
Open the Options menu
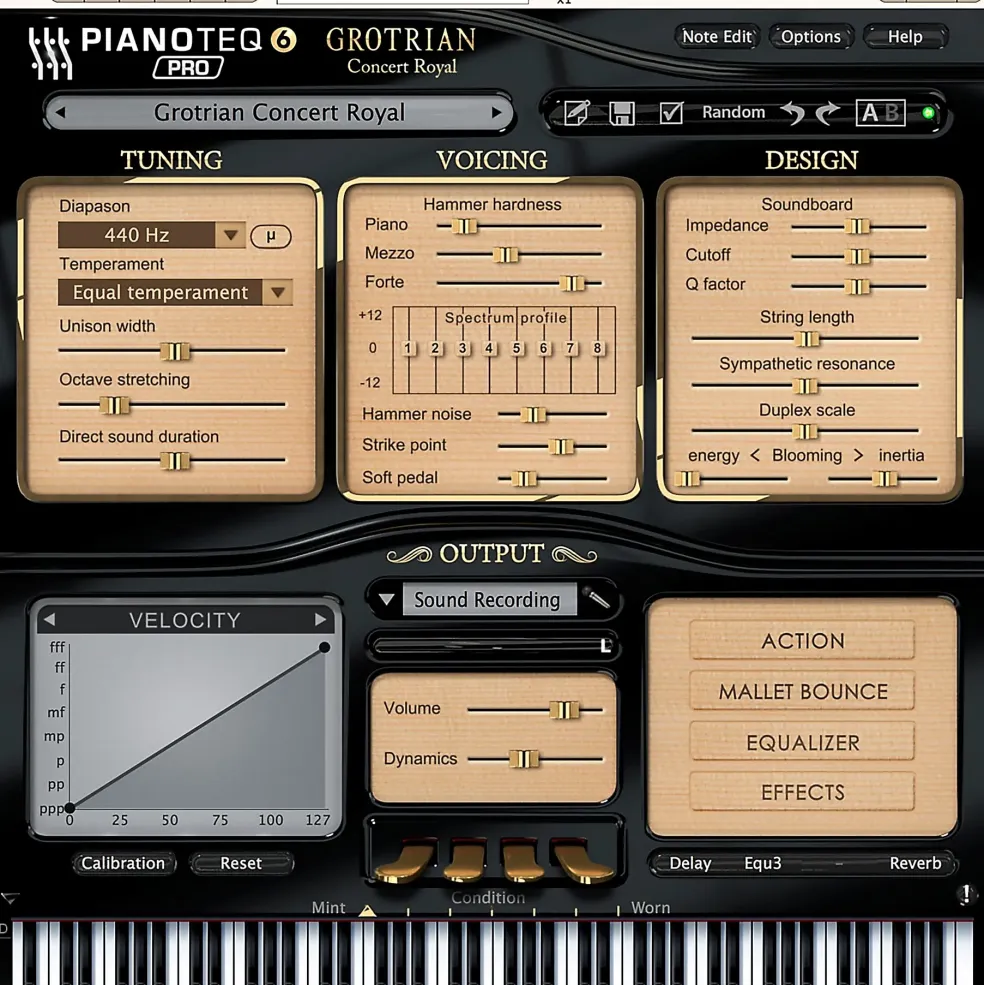[811, 37]
